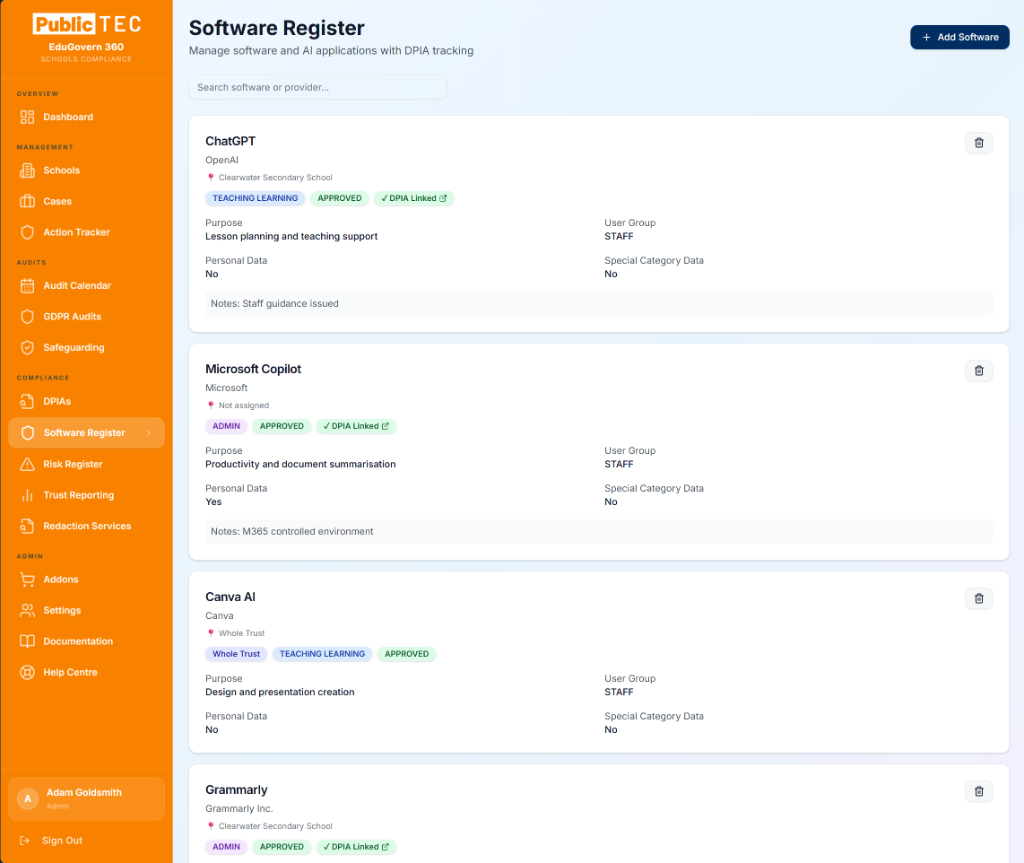Click the ADMIN tag on Grammarly
This screenshot has height=863, width=1024.
(226, 847)
